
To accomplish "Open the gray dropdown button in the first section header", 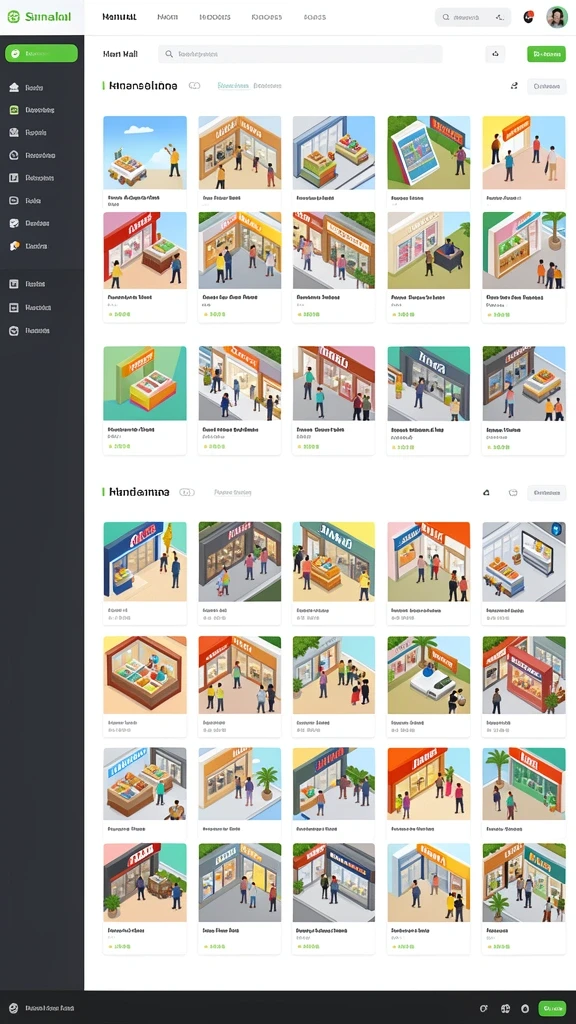I will [x=547, y=86].
